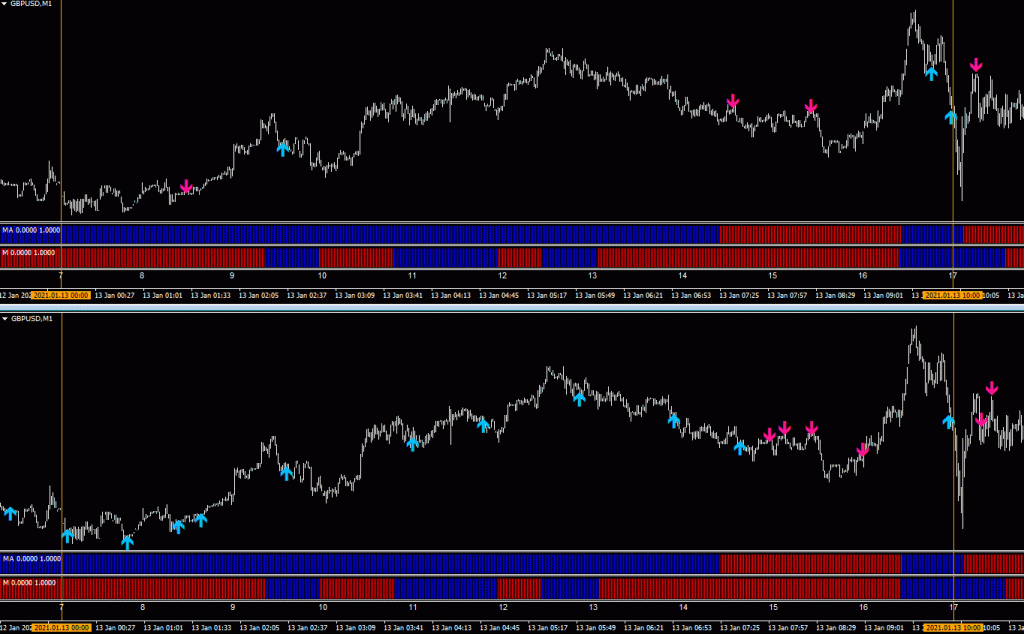Image resolution: width=1024 pixels, height=634 pixels.
Task: Click upper chart time label 13 Jan 01:33
Action: click(210, 296)
